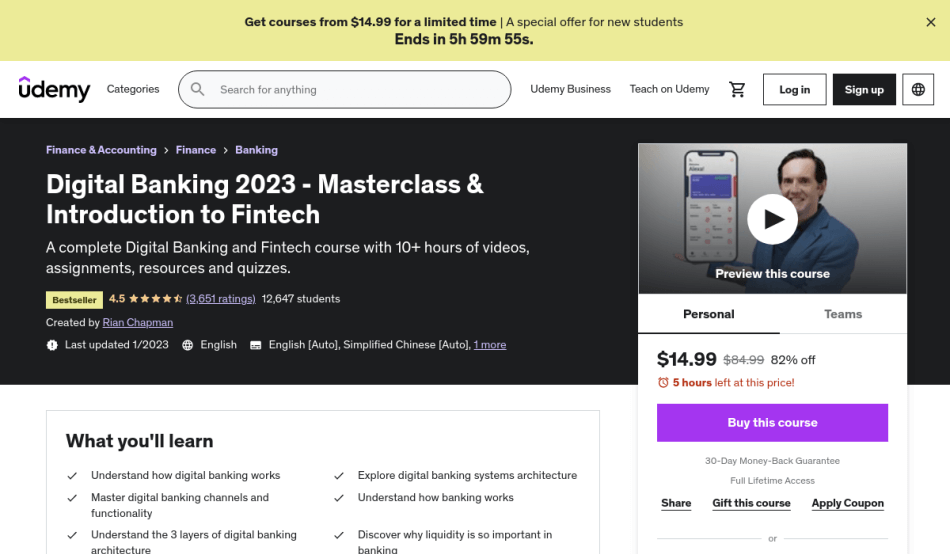
Task: Open Udemy Business link
Action: (x=570, y=89)
